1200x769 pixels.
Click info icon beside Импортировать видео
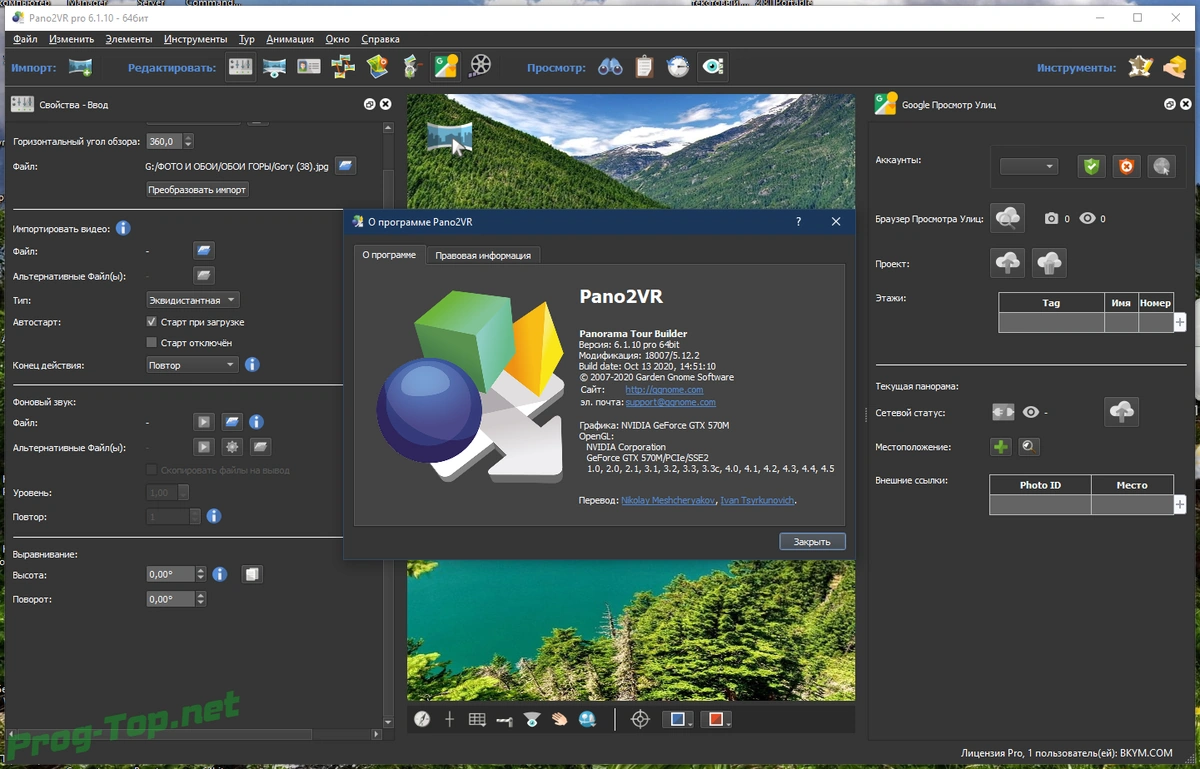123,229
